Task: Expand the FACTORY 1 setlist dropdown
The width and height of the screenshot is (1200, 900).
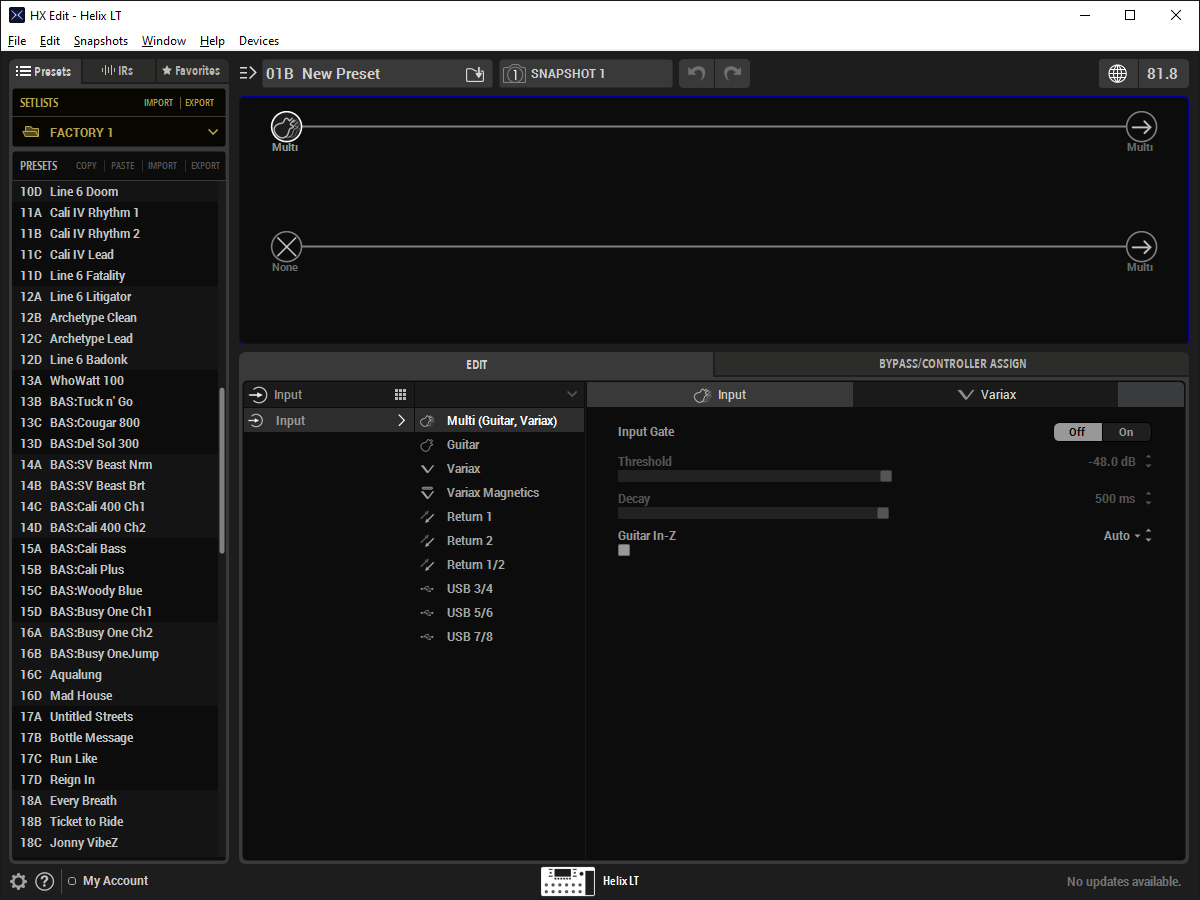Action: click(213, 132)
